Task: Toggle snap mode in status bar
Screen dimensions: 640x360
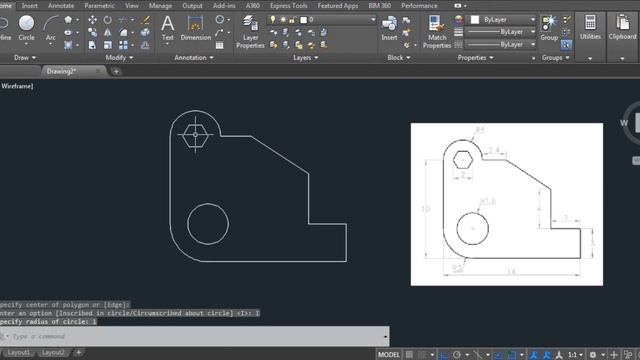Action: coord(422,354)
